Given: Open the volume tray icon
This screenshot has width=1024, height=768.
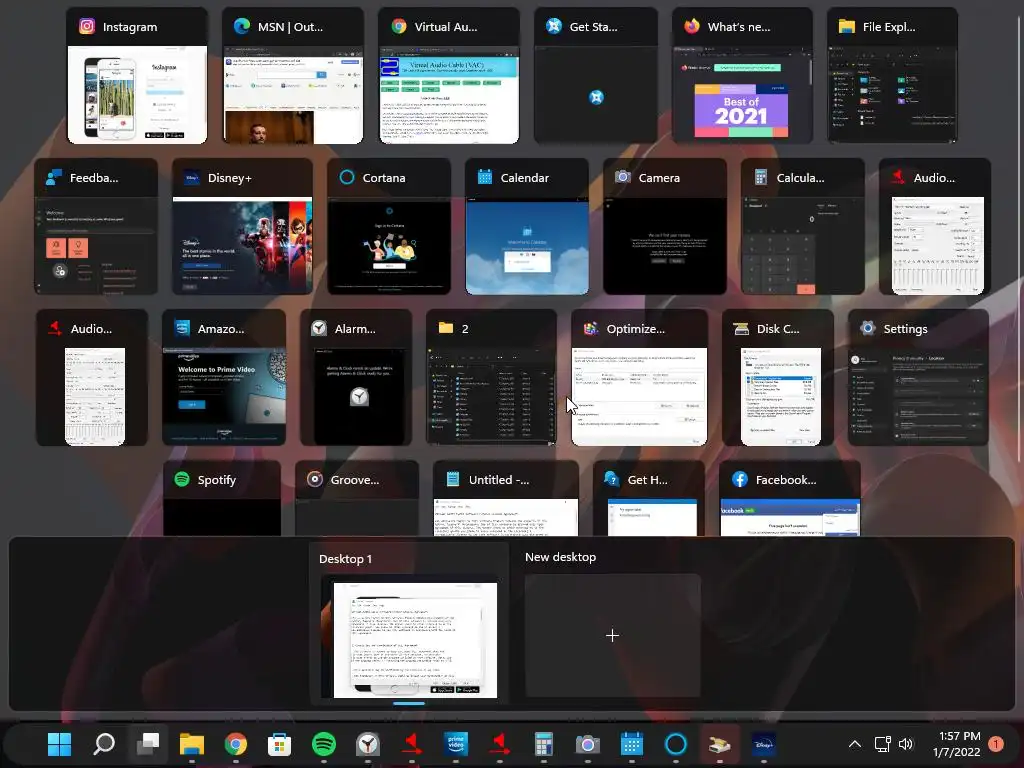Looking at the screenshot, I should tap(906, 744).
